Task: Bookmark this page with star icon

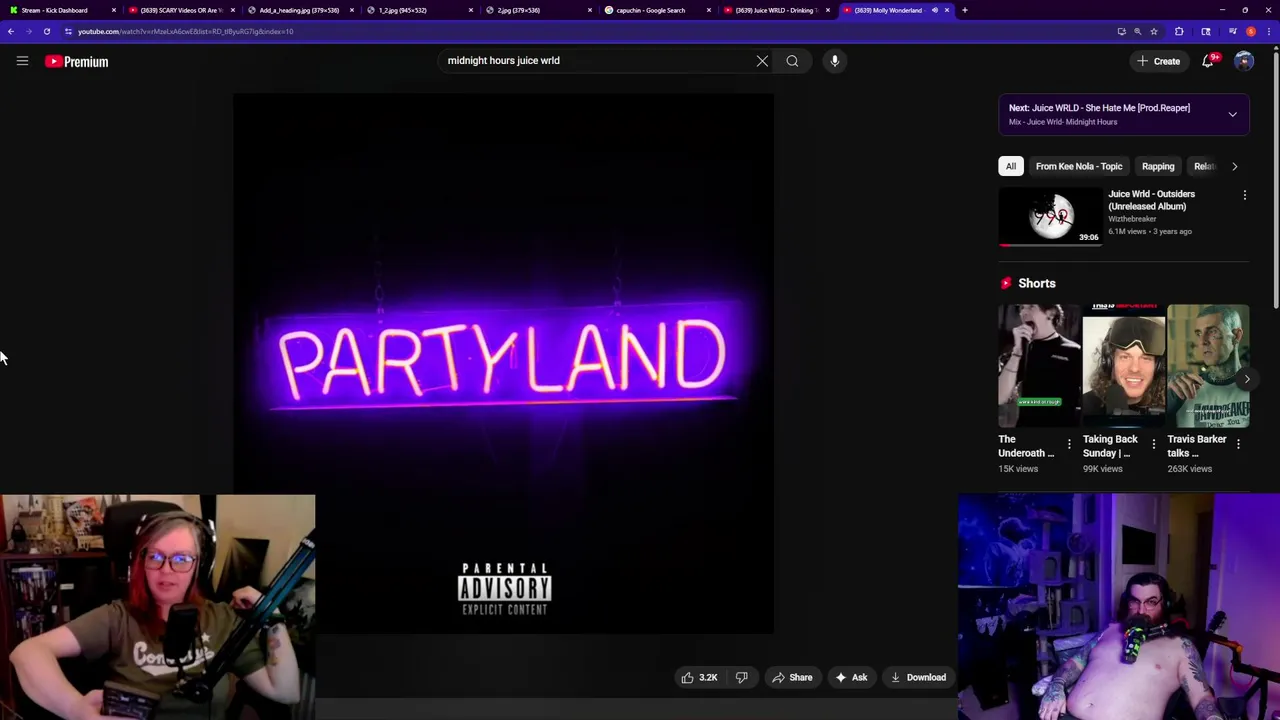Action: (1153, 31)
